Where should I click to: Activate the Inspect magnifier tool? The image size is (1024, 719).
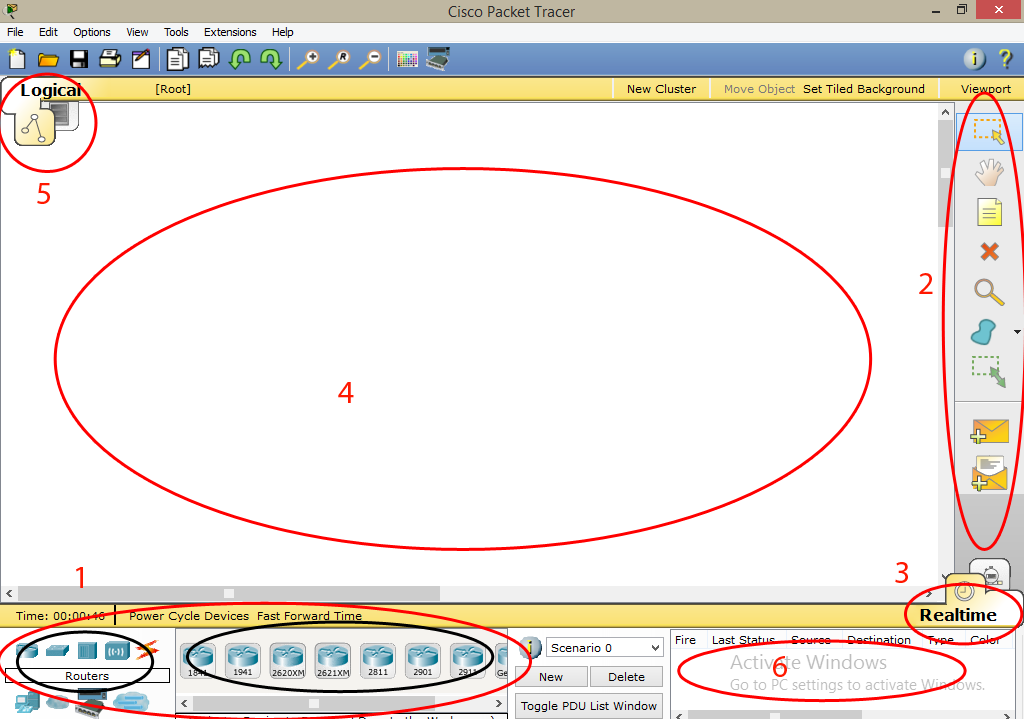tap(989, 292)
